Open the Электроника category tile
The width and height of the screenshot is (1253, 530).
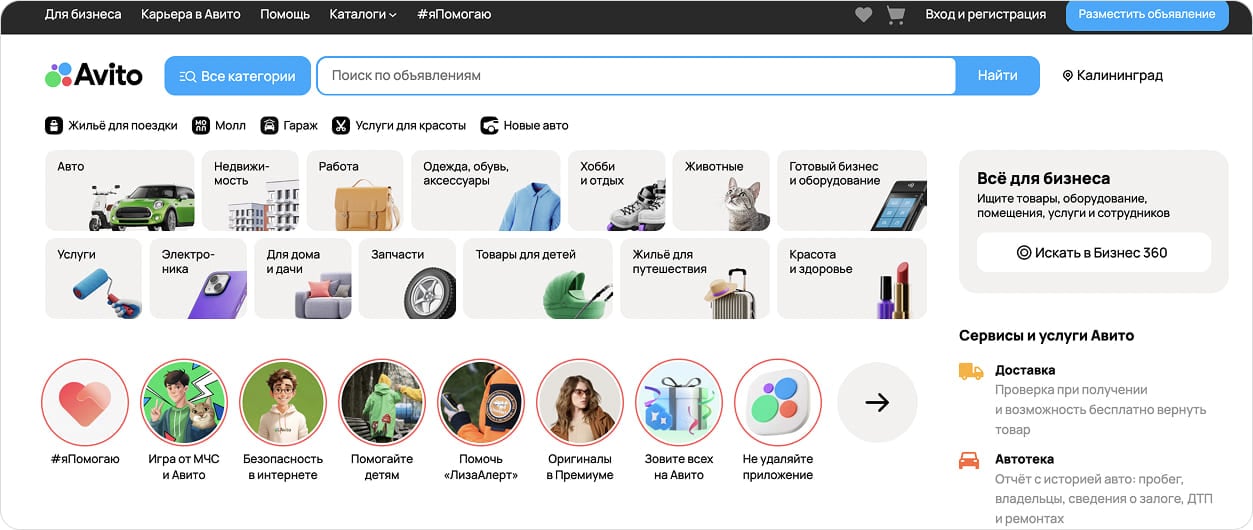pyautogui.click(x=198, y=279)
